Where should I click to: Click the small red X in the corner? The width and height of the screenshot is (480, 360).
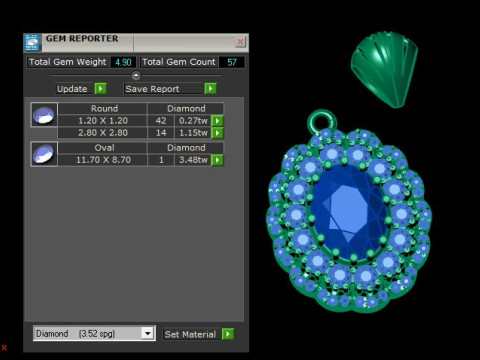4,348
